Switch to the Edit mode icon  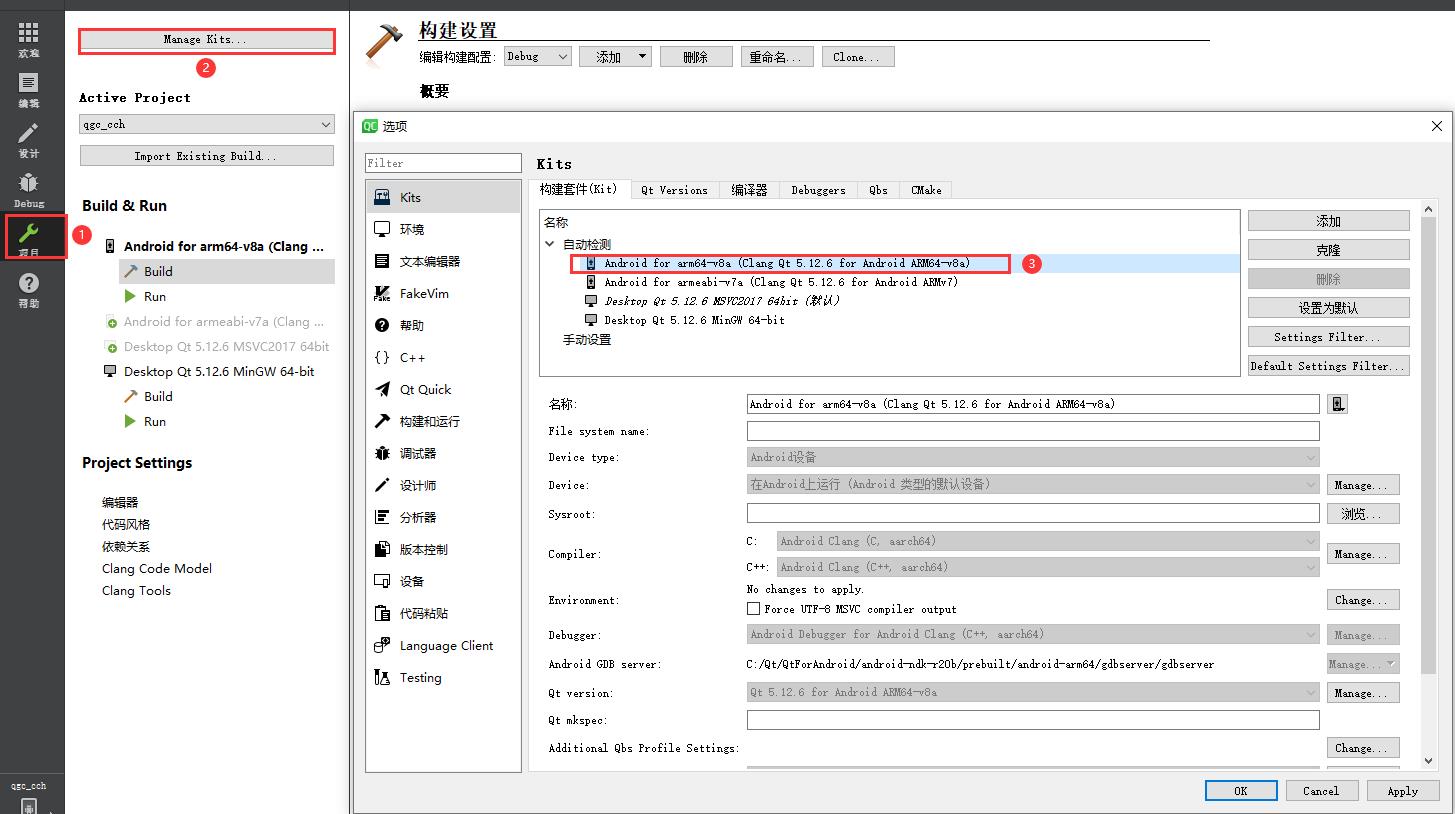[29, 90]
